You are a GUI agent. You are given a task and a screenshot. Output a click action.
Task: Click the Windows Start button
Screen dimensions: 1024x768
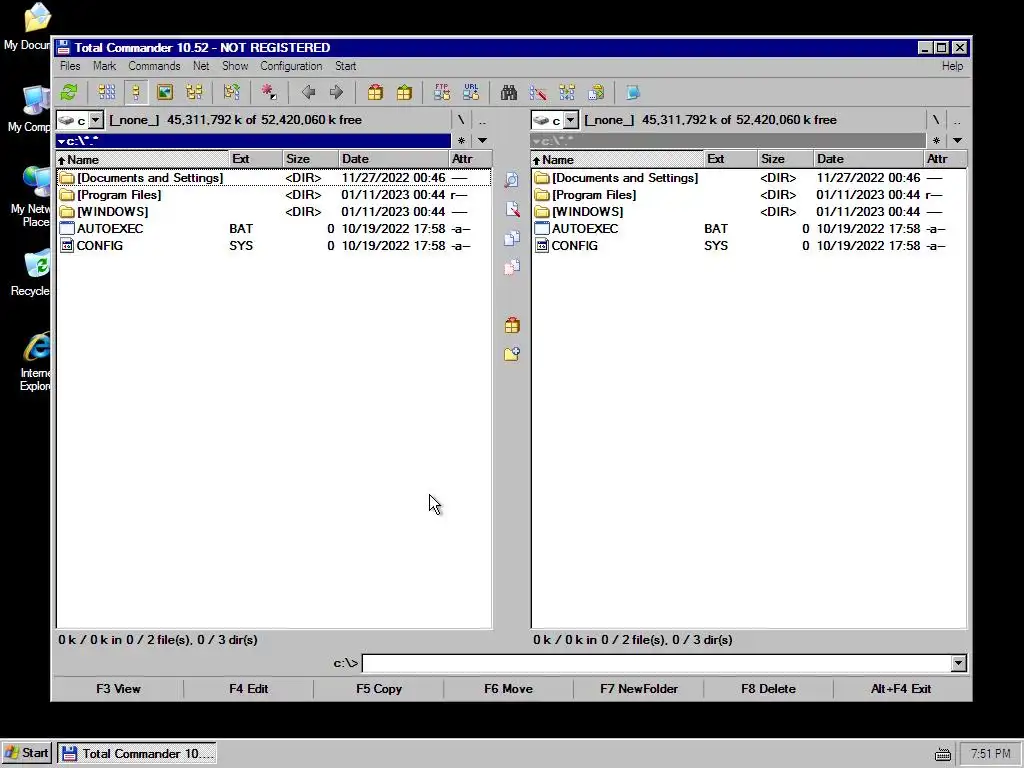26,753
